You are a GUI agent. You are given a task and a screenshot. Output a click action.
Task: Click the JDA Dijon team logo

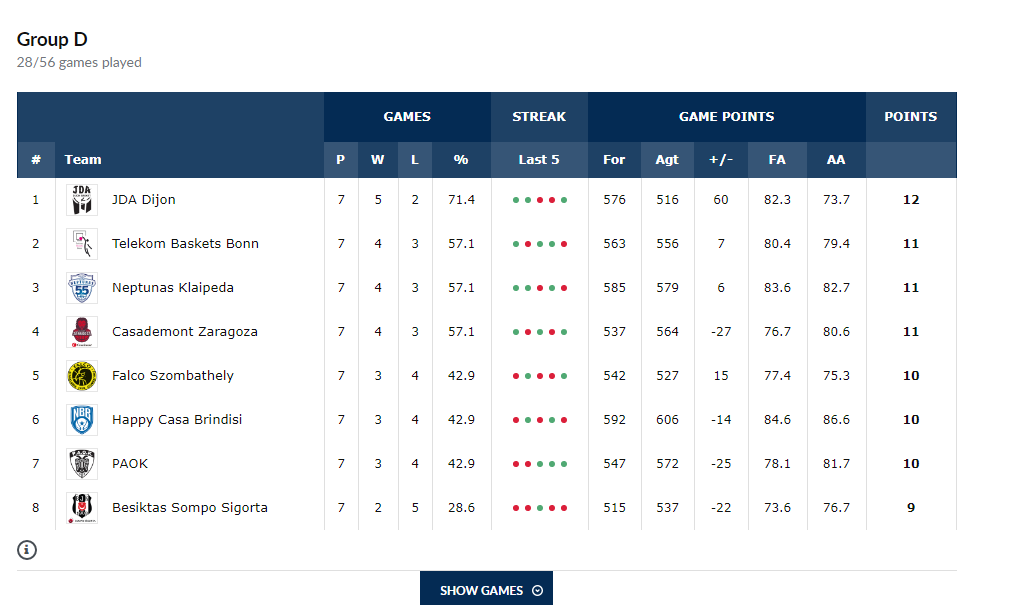pyautogui.click(x=82, y=200)
